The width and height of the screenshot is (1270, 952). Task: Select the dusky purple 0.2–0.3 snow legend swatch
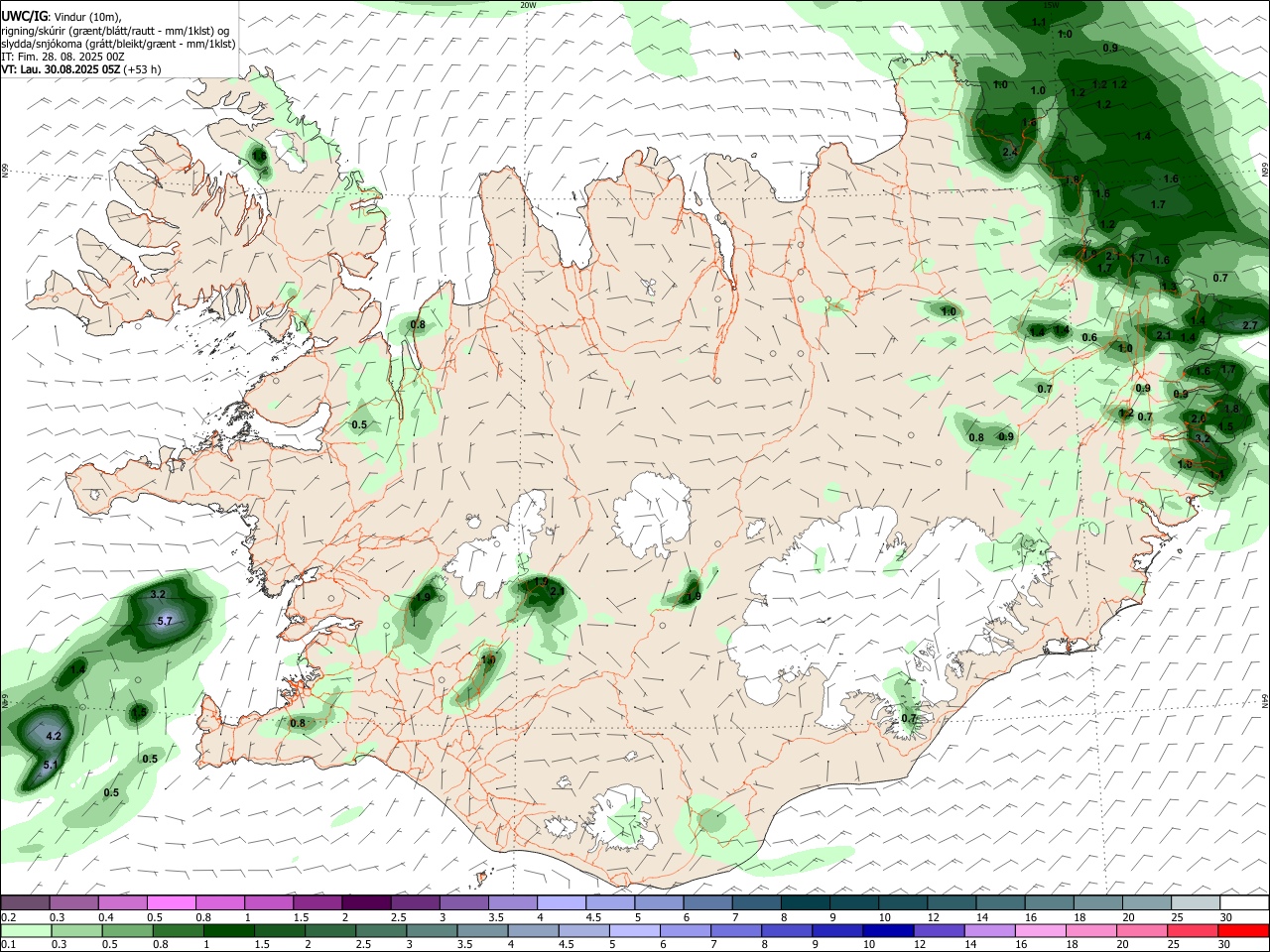click(x=25, y=902)
